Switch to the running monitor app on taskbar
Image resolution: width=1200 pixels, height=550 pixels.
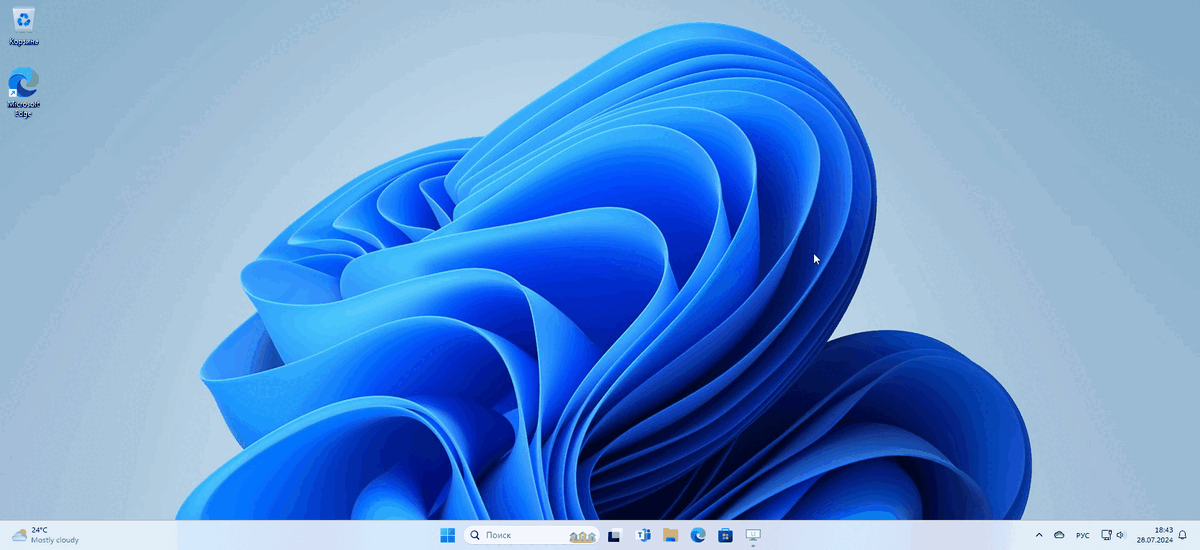(754, 535)
